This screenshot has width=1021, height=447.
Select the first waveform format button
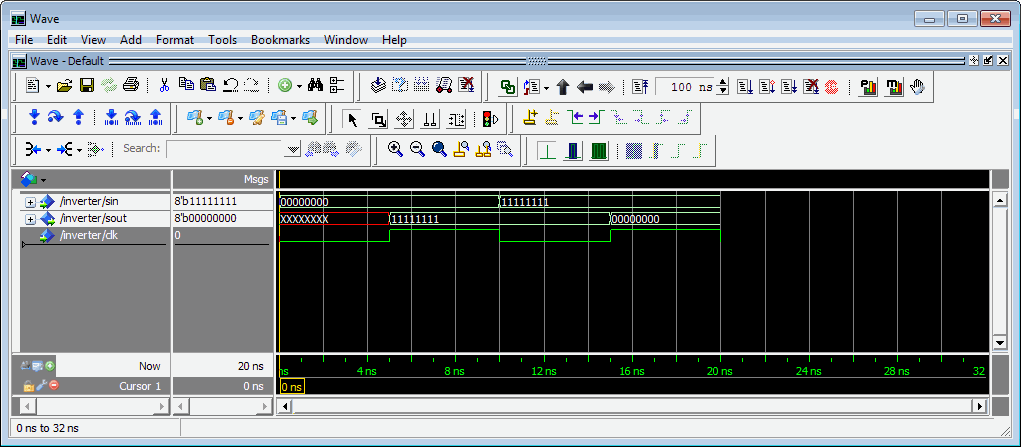[x=547, y=151]
